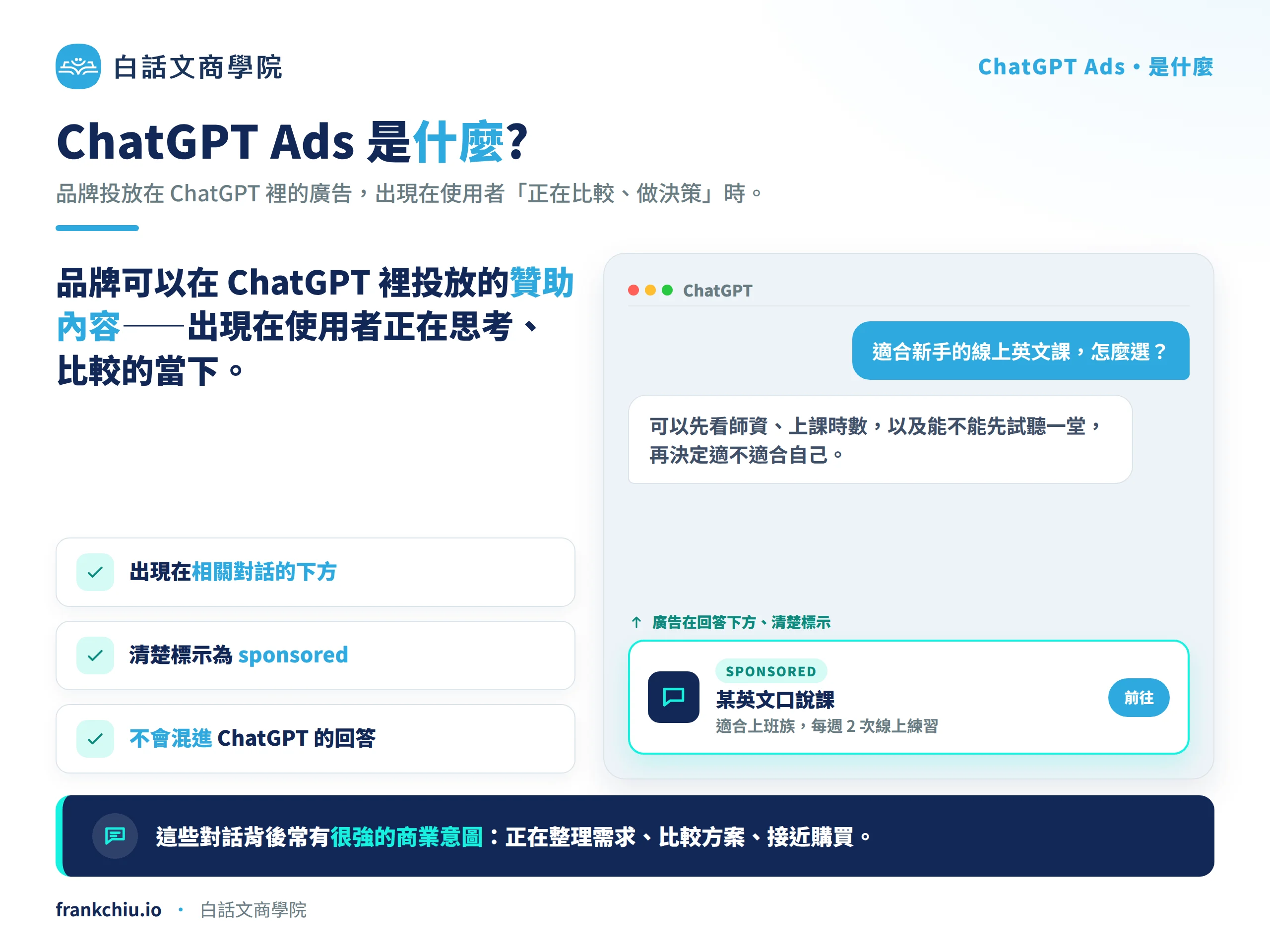Open the frankchiu.io link in the footer
1270x952 pixels.
click(109, 909)
